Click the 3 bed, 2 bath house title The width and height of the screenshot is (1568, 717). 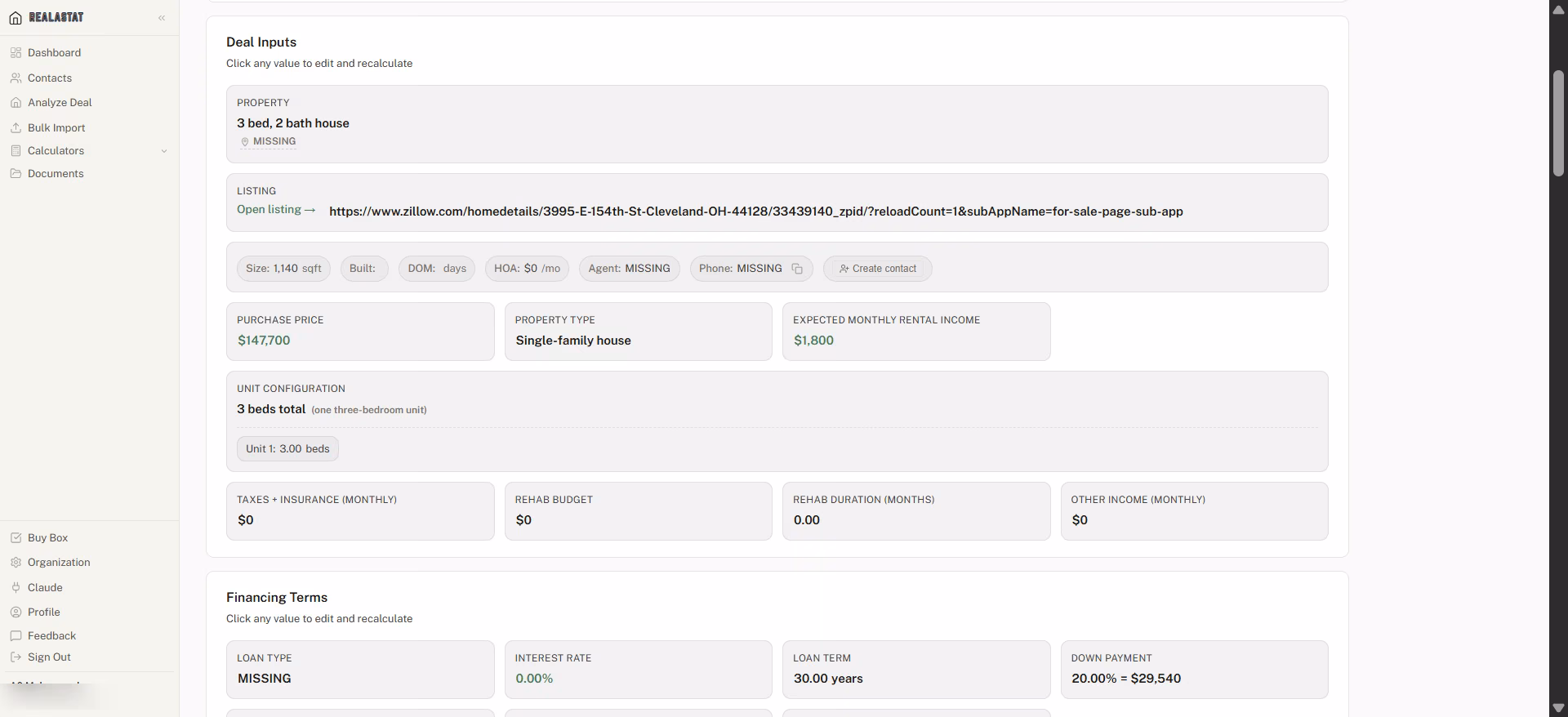click(293, 123)
